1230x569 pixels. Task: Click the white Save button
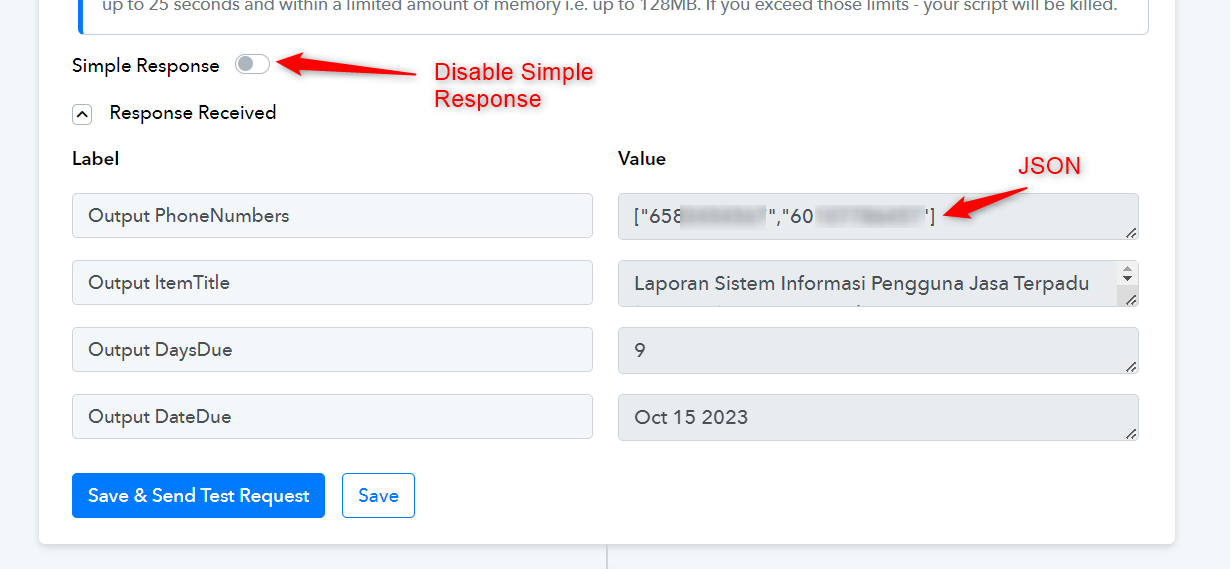click(x=378, y=495)
